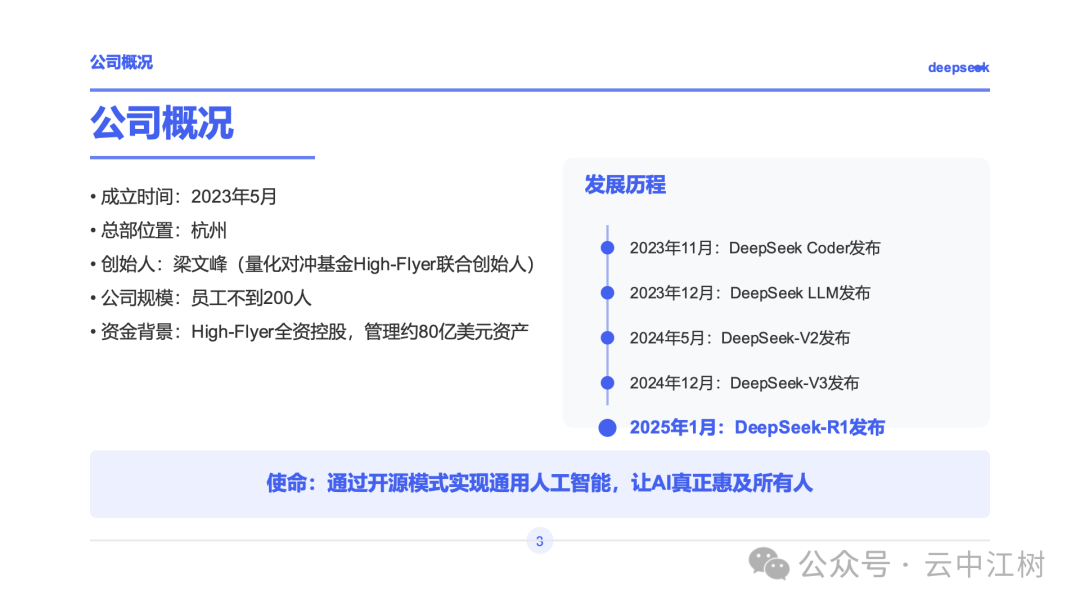Click the timeline dot for DeepSeek-V3
Image resolution: width=1080 pixels, height=608 pixels.
coord(608,383)
